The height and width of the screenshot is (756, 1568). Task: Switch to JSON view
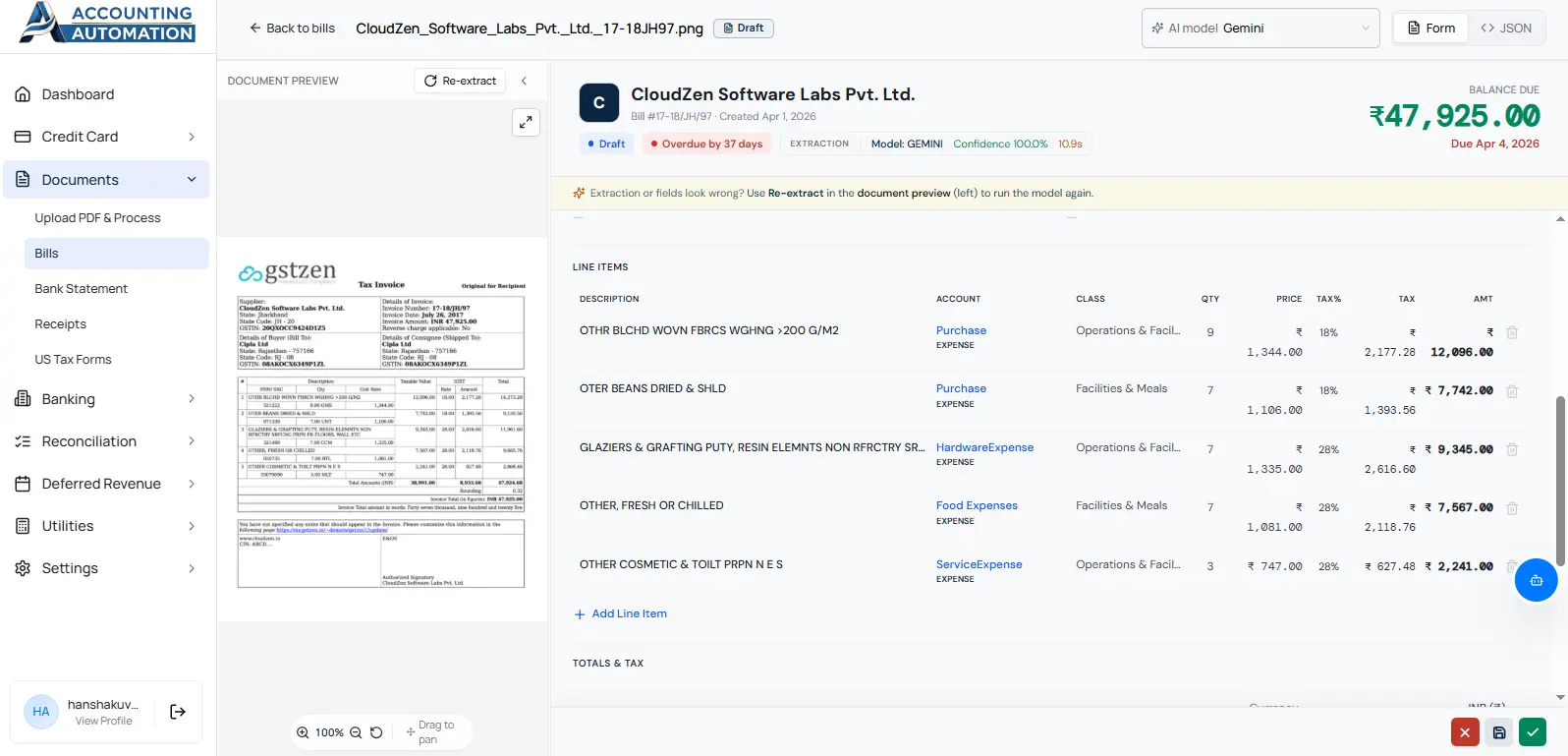[x=1506, y=29]
